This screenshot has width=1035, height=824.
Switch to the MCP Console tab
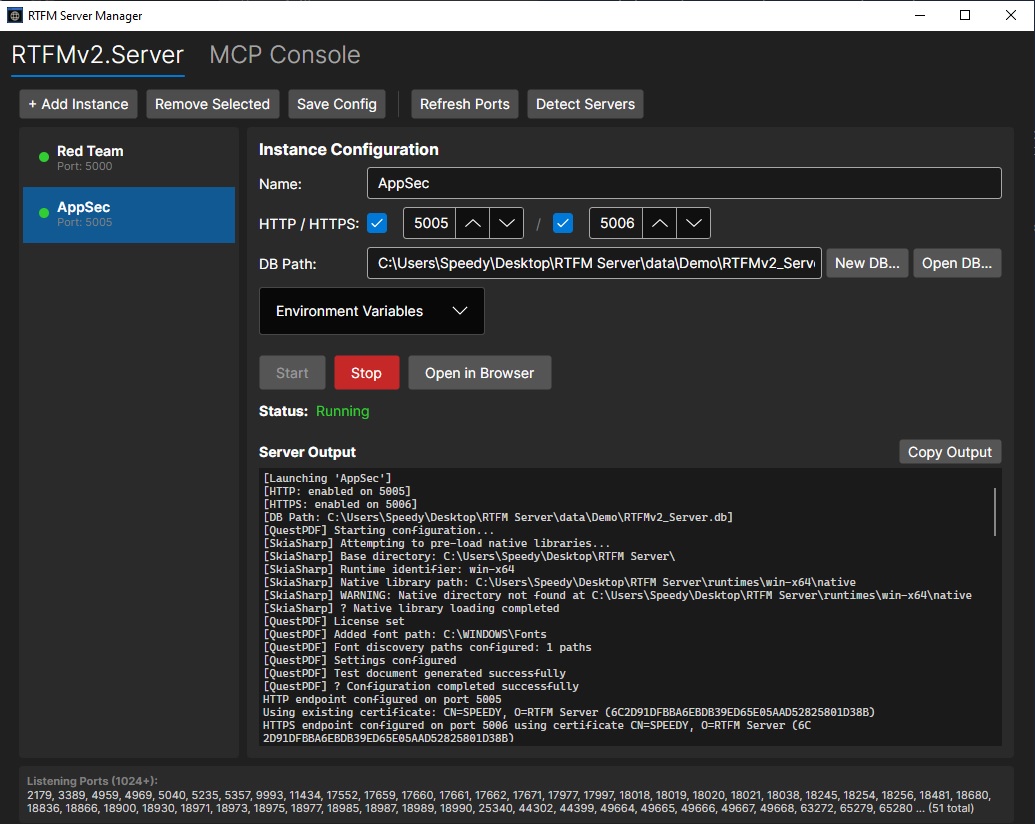click(284, 55)
